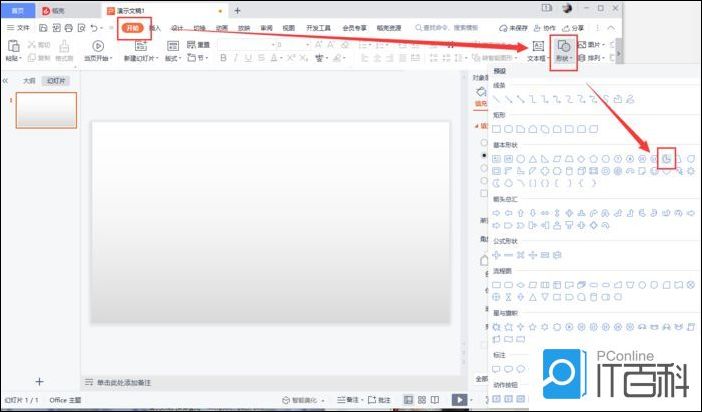
Task: Open the Picture (图片) dropdown
Action: [x=591, y=45]
